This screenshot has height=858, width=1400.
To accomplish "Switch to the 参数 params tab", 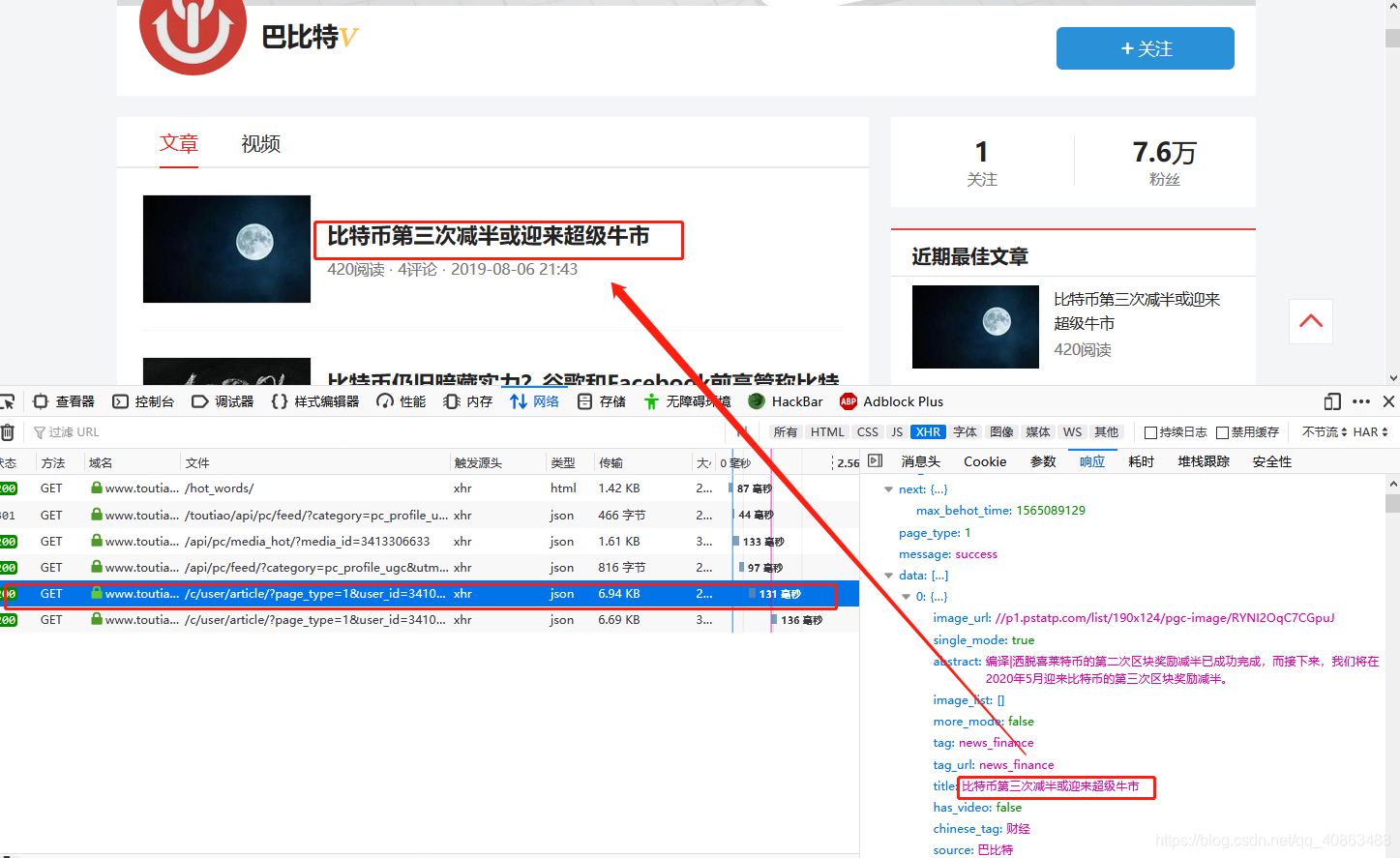I will pyautogui.click(x=1043, y=461).
